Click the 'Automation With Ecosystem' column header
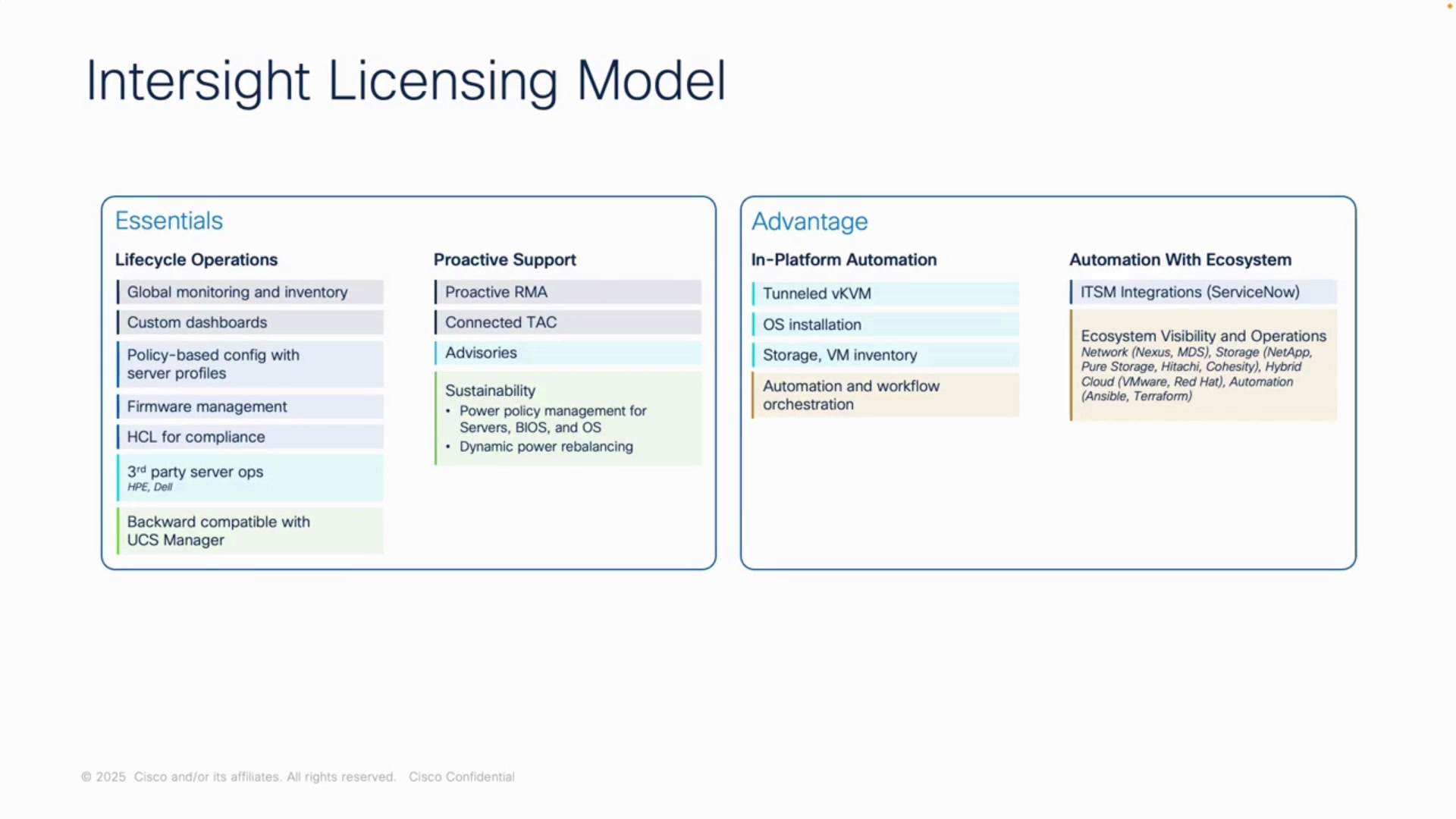 (1180, 259)
